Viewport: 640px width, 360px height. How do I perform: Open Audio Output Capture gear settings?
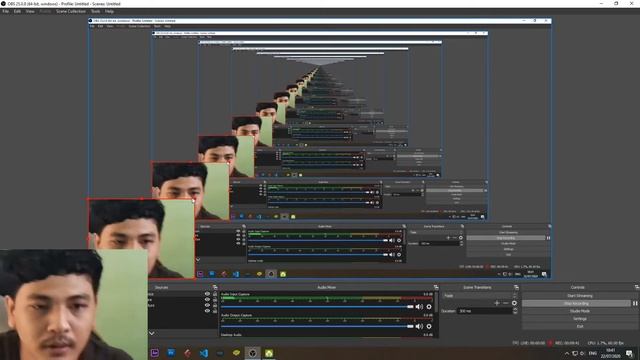tap(429, 327)
